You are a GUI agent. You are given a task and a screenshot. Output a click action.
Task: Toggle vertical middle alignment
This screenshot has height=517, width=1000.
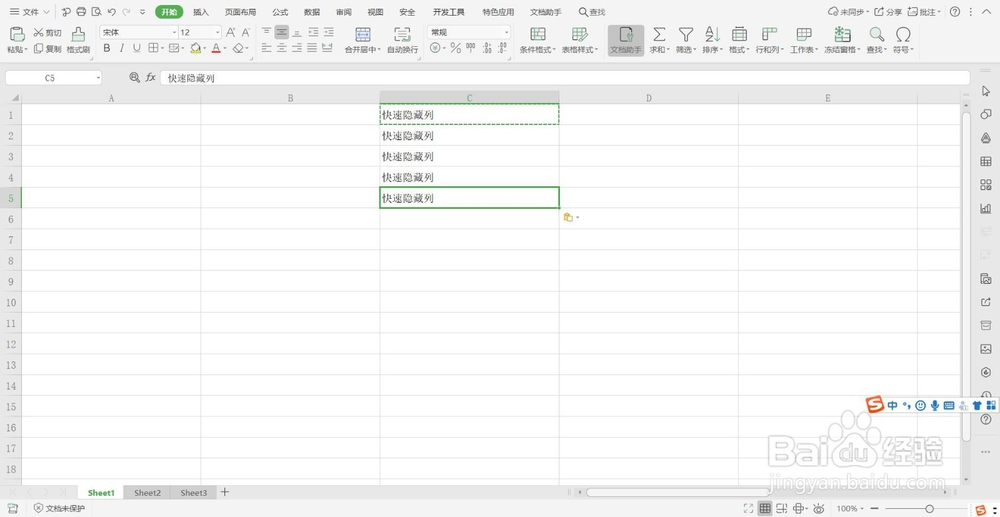pos(282,32)
